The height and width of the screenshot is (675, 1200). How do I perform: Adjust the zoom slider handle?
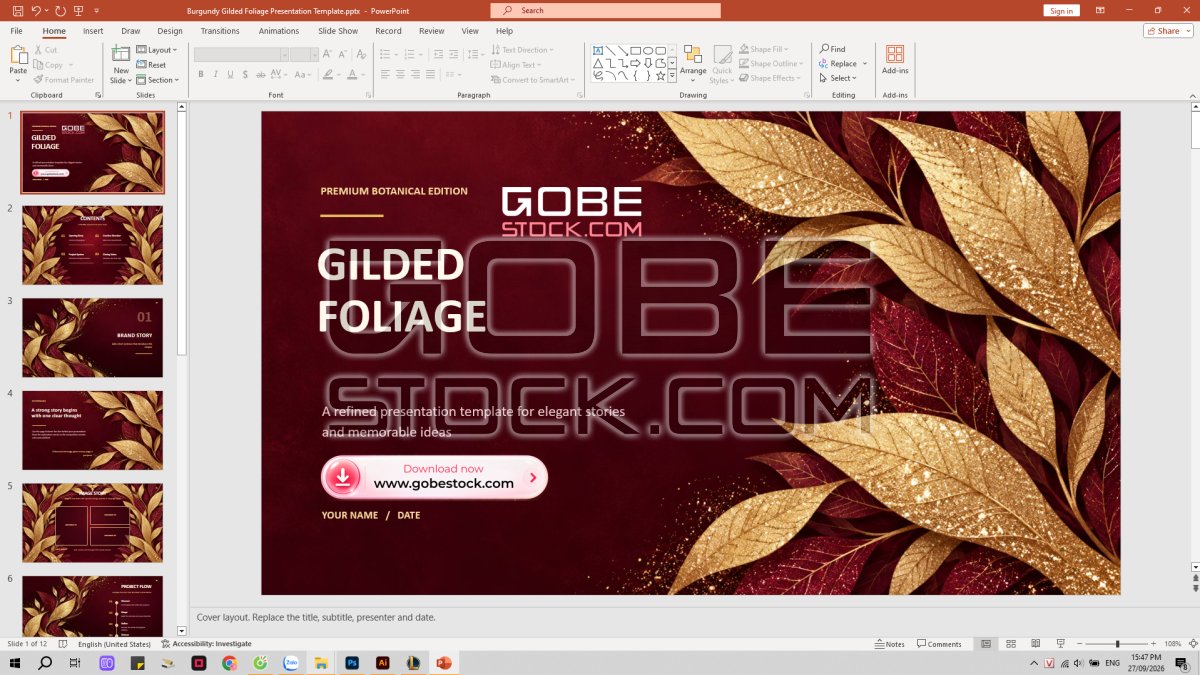pos(1117,644)
